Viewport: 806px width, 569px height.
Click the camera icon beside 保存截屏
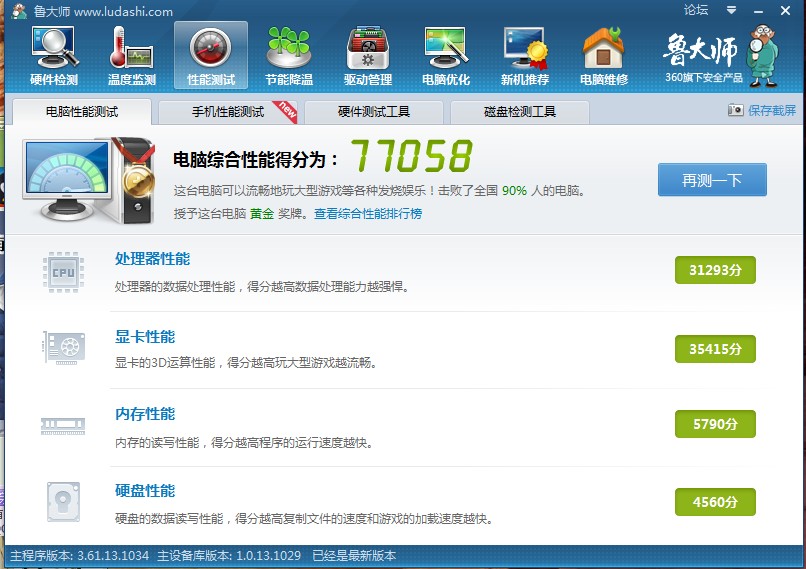pyautogui.click(x=736, y=110)
